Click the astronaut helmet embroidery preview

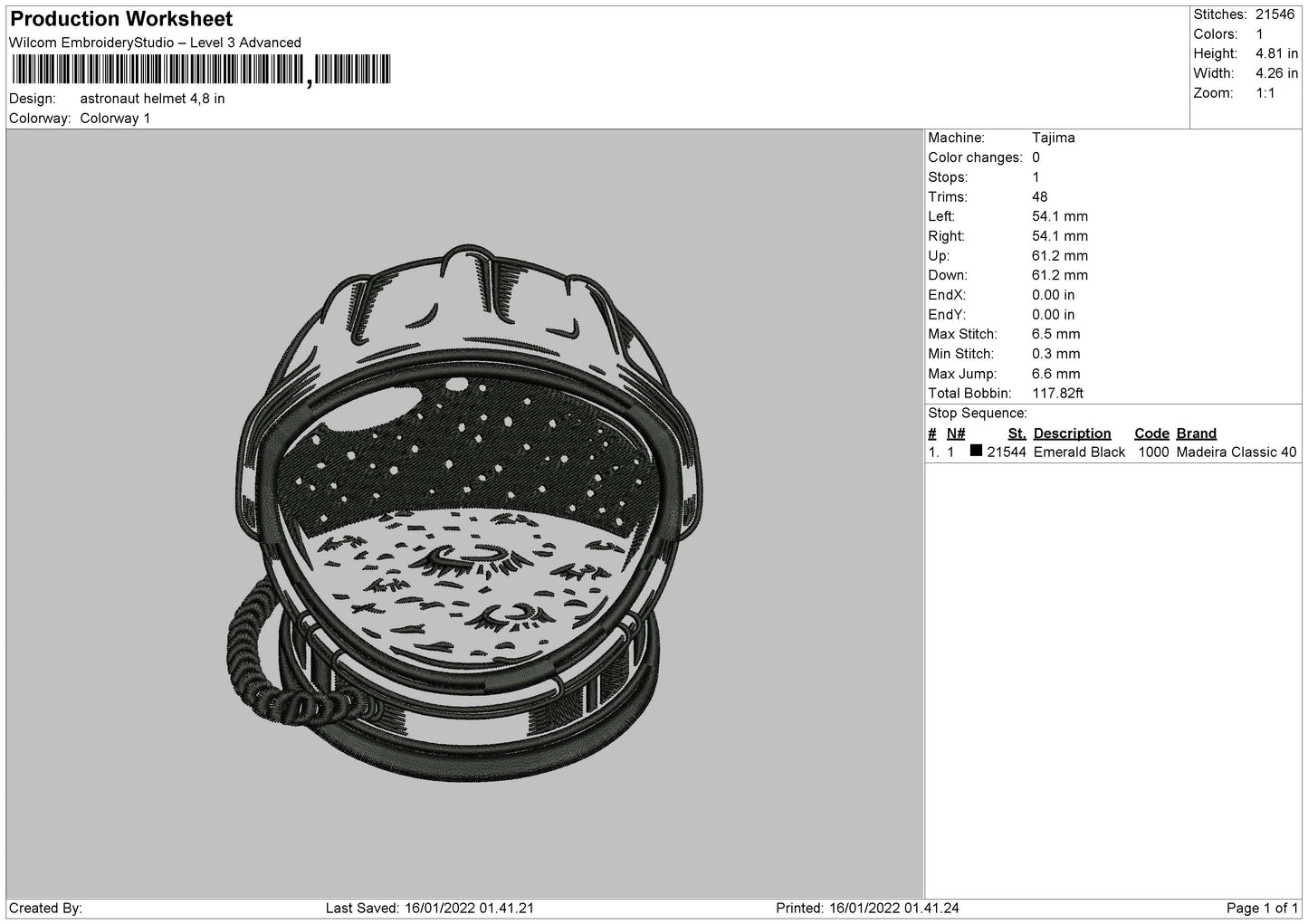pyautogui.click(x=464, y=513)
